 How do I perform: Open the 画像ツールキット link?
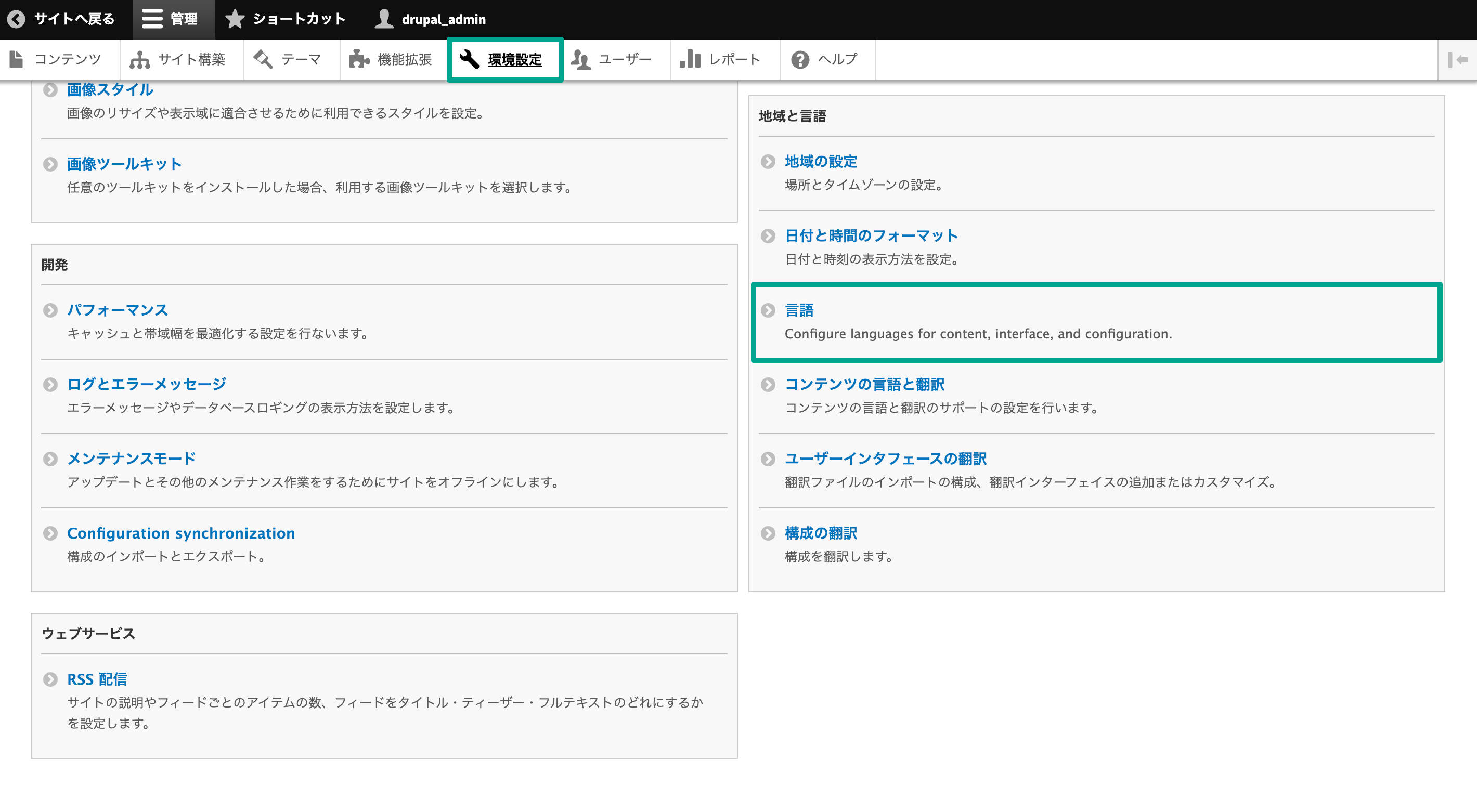124,164
